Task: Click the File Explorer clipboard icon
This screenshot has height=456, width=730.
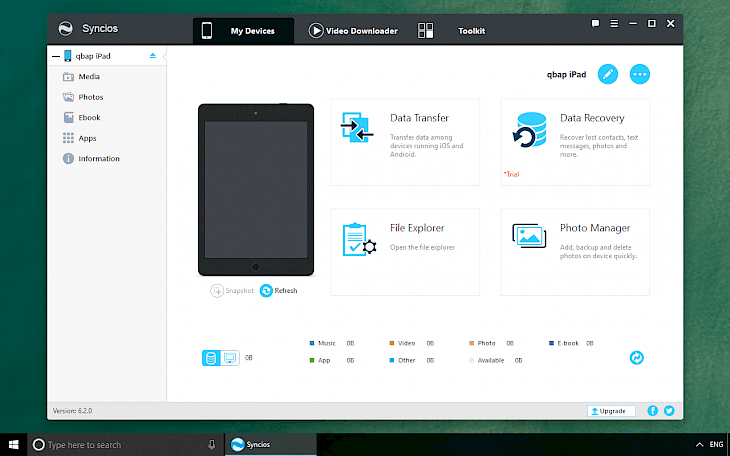Action: point(359,239)
